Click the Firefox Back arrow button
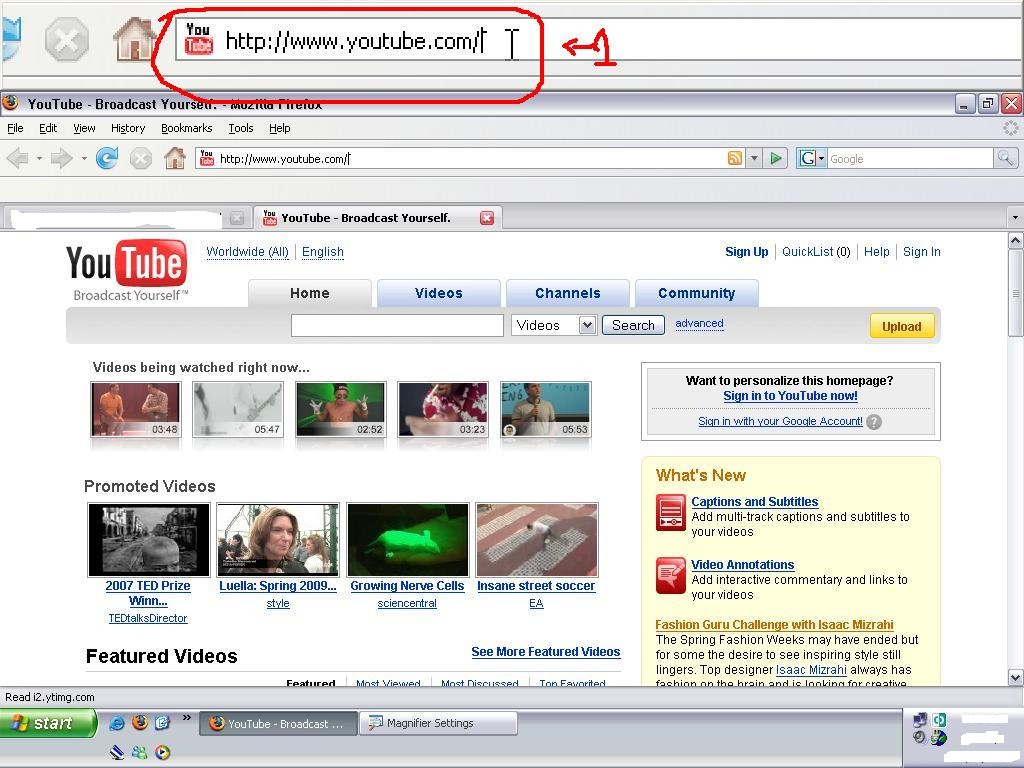This screenshot has width=1024, height=768. (18, 158)
